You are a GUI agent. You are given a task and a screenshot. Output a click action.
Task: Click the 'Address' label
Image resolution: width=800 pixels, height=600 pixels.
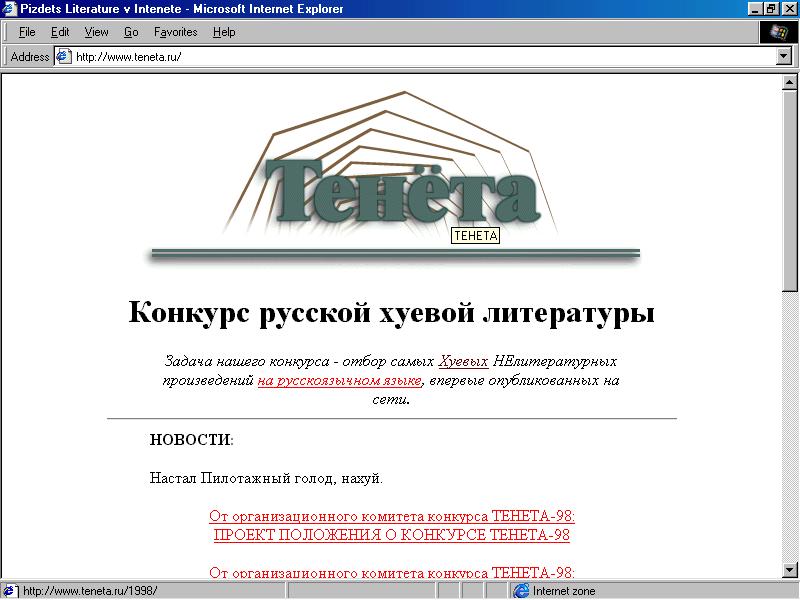(x=30, y=57)
